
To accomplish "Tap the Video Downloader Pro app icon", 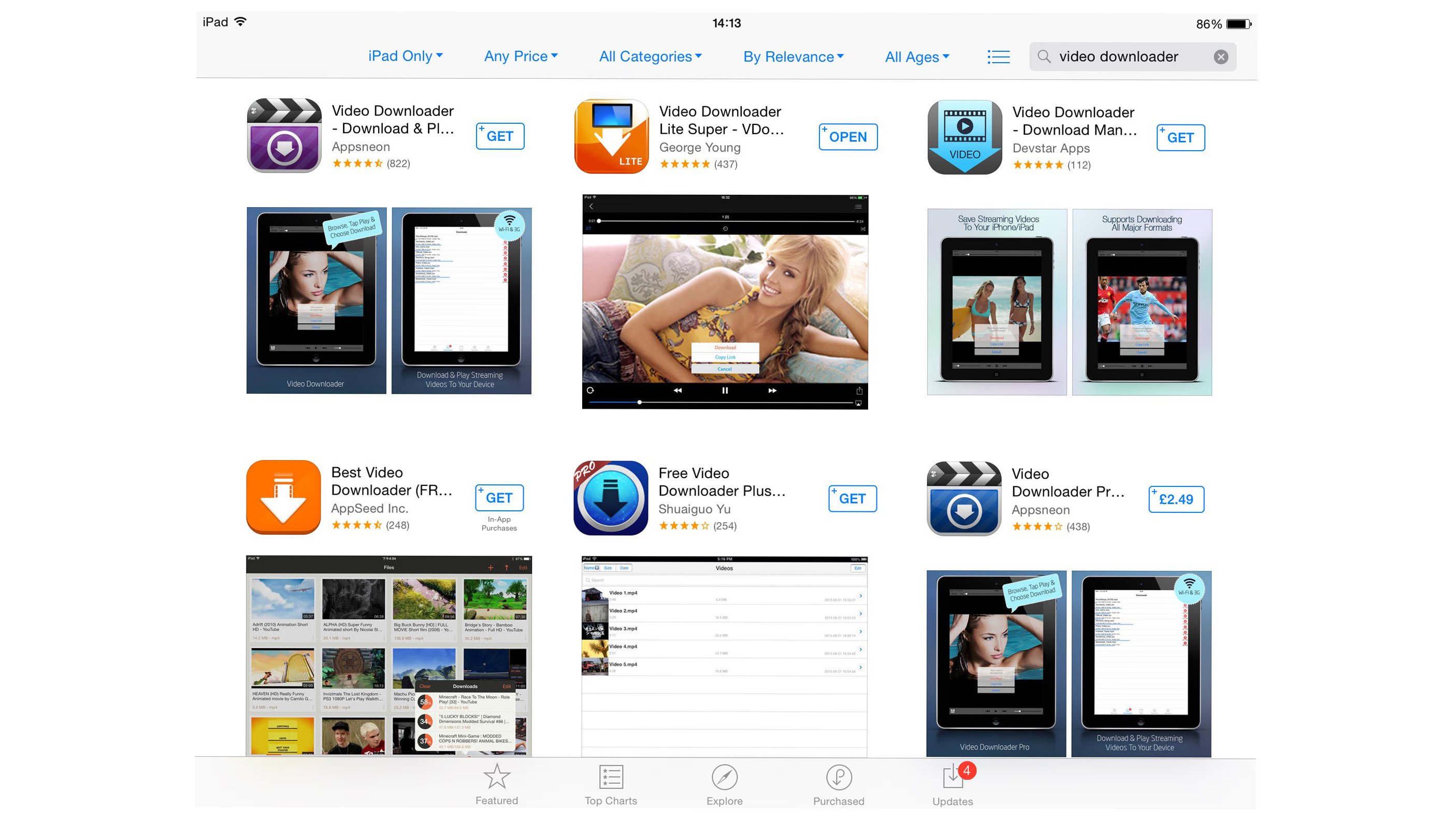I will click(963, 497).
